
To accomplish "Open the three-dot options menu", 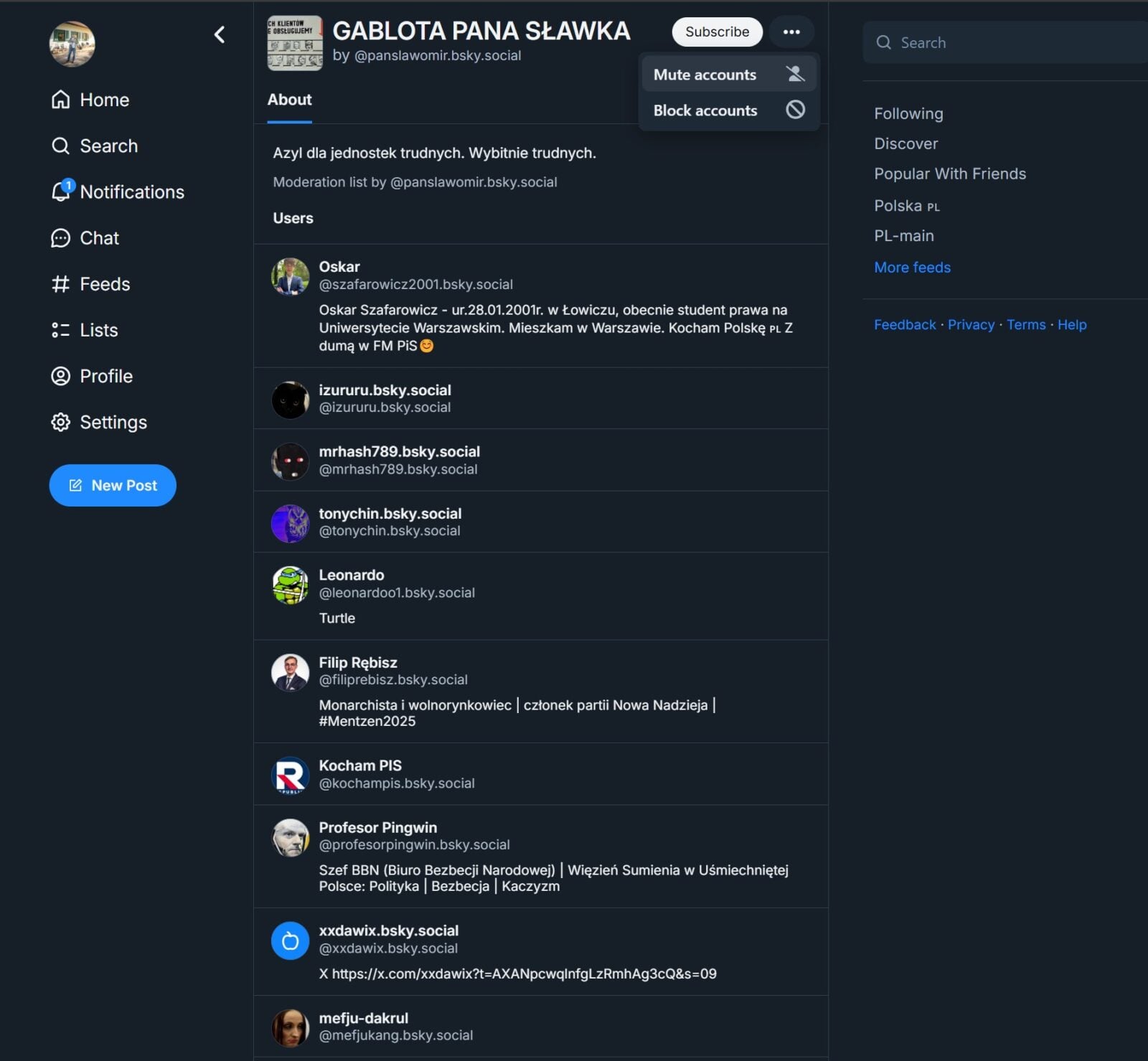I will tap(791, 32).
